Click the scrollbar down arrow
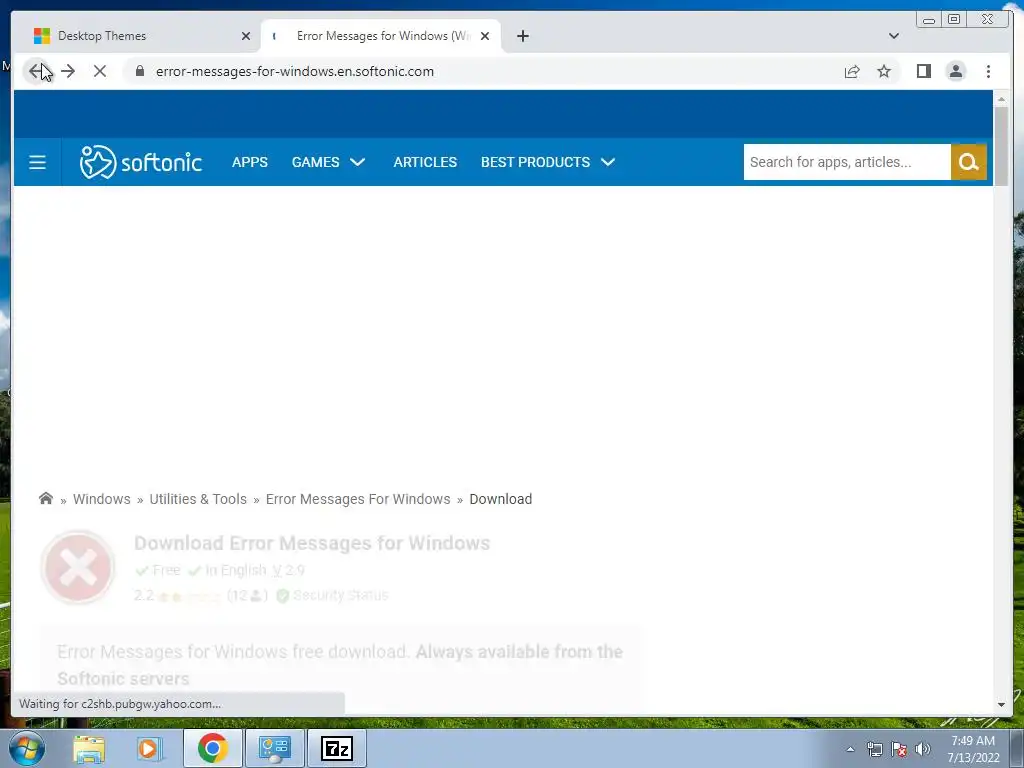 click(x=1001, y=705)
